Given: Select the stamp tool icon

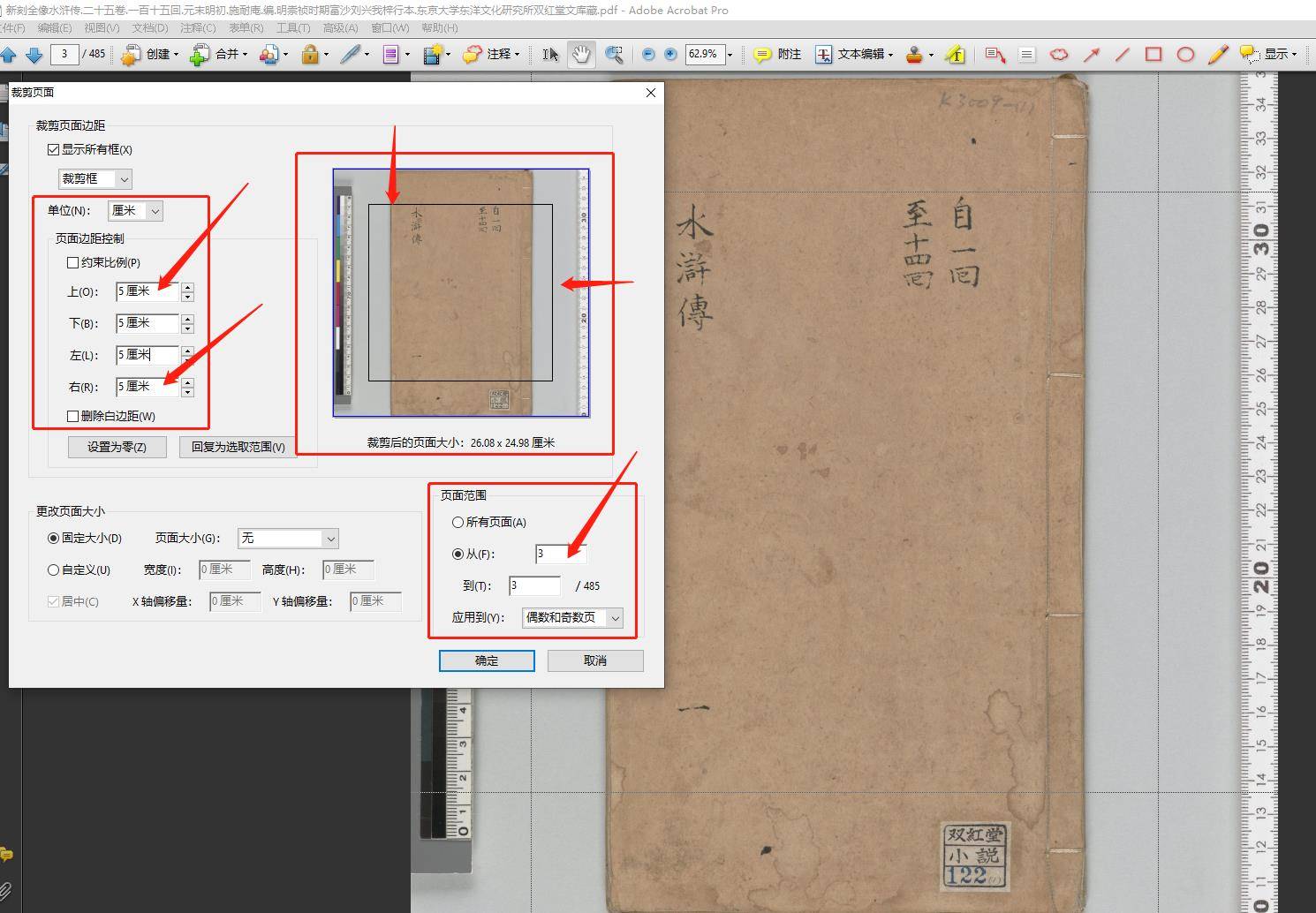Looking at the screenshot, I should point(915,55).
